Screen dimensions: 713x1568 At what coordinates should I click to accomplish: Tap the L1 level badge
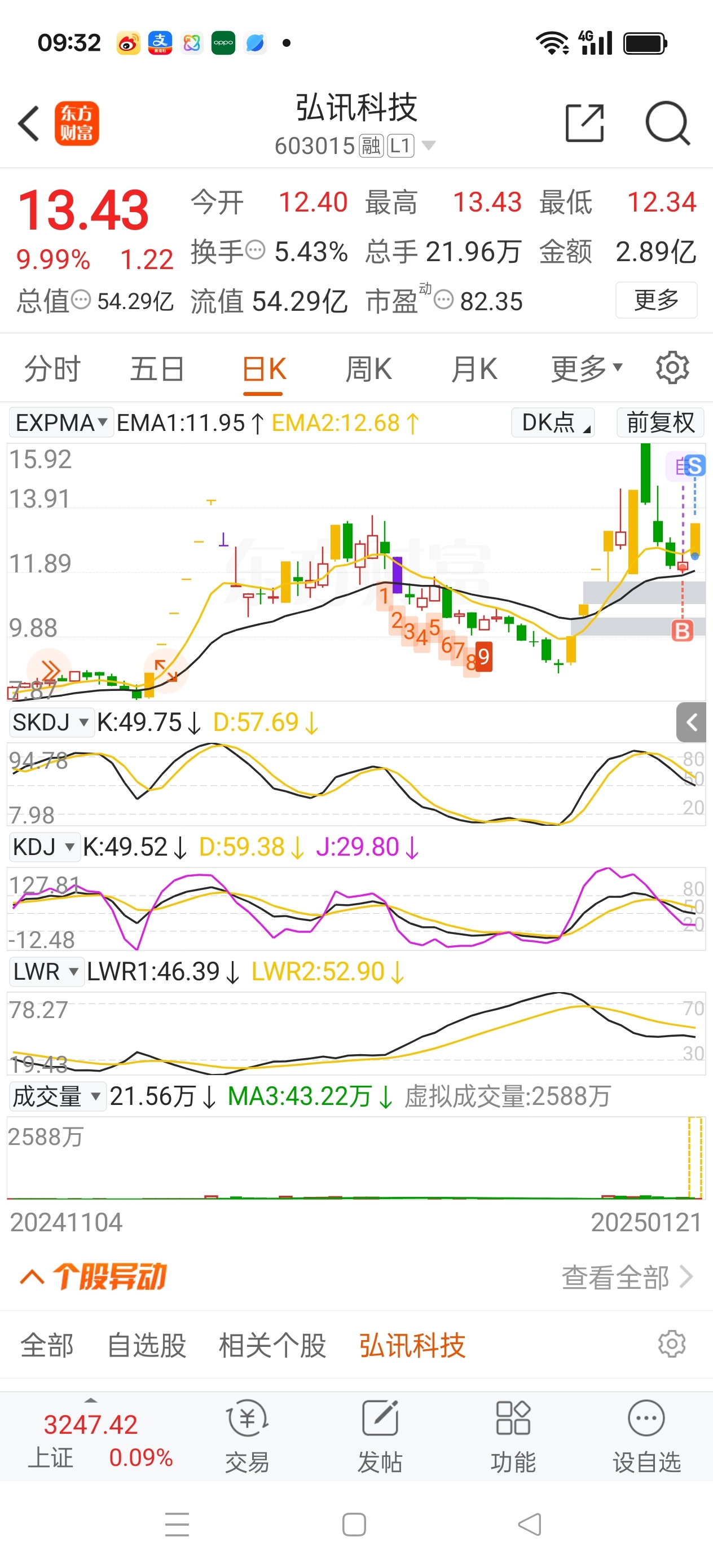[401, 146]
